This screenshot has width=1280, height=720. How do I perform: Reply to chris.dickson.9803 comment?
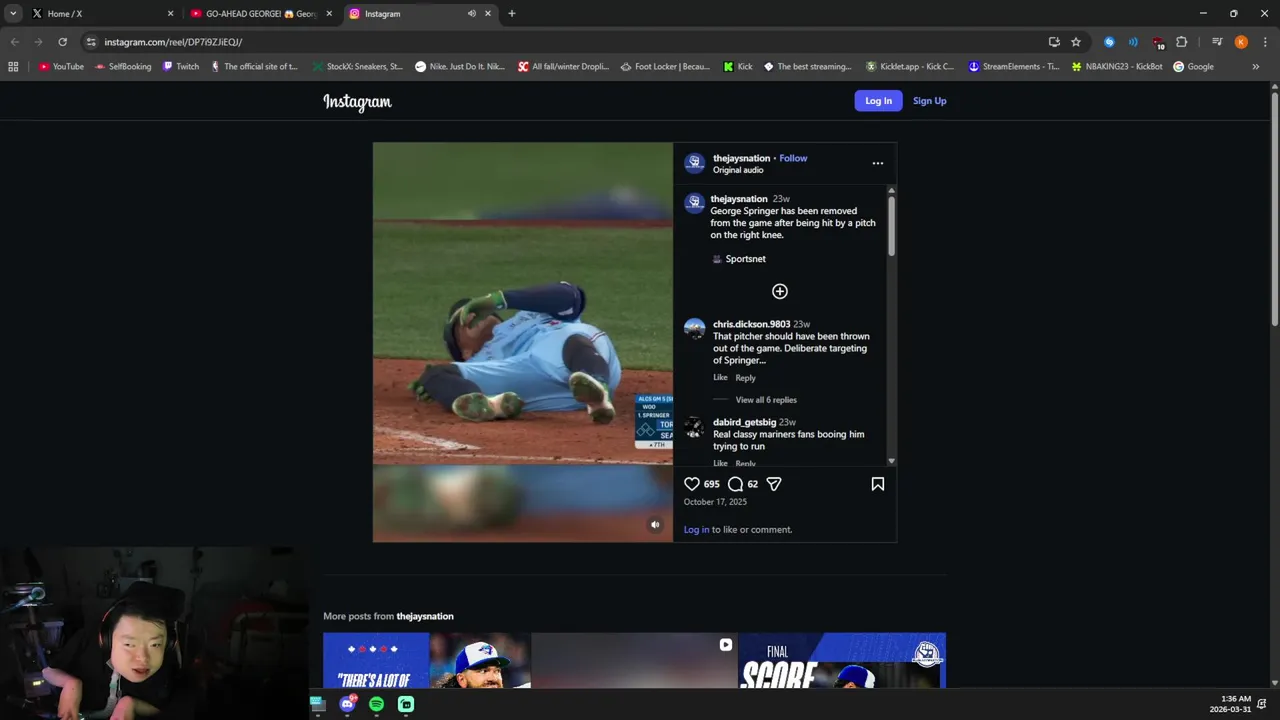[745, 378]
